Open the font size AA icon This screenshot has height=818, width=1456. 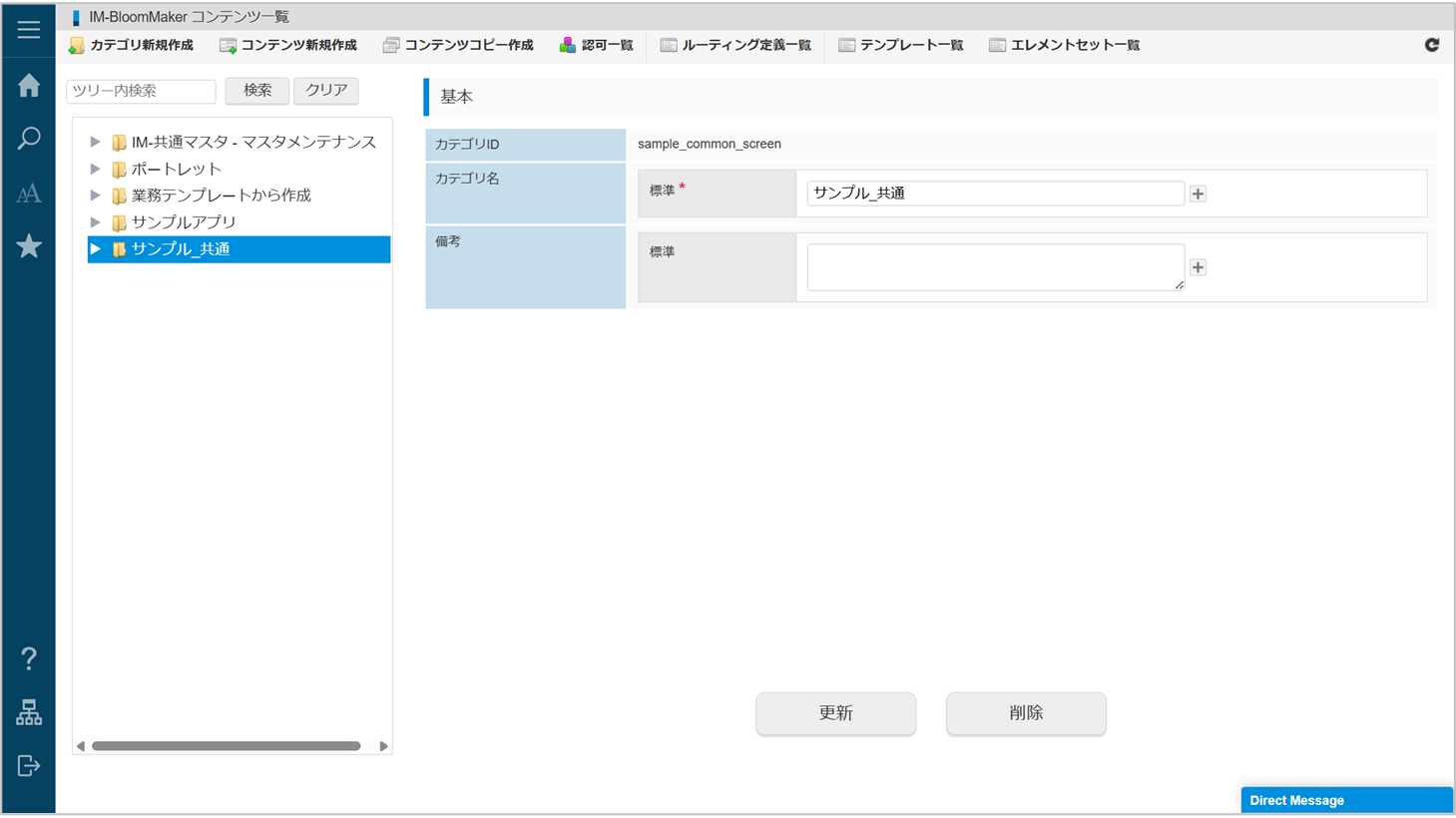28,194
